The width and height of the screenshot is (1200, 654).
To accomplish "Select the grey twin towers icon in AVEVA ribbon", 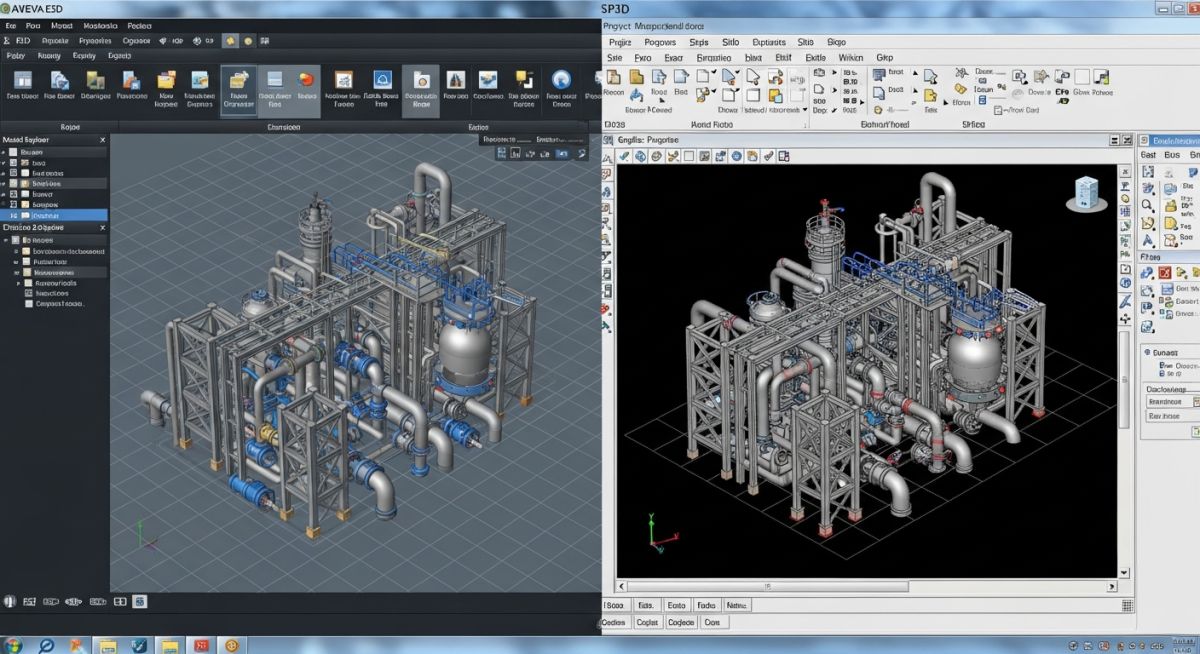I will (455, 79).
